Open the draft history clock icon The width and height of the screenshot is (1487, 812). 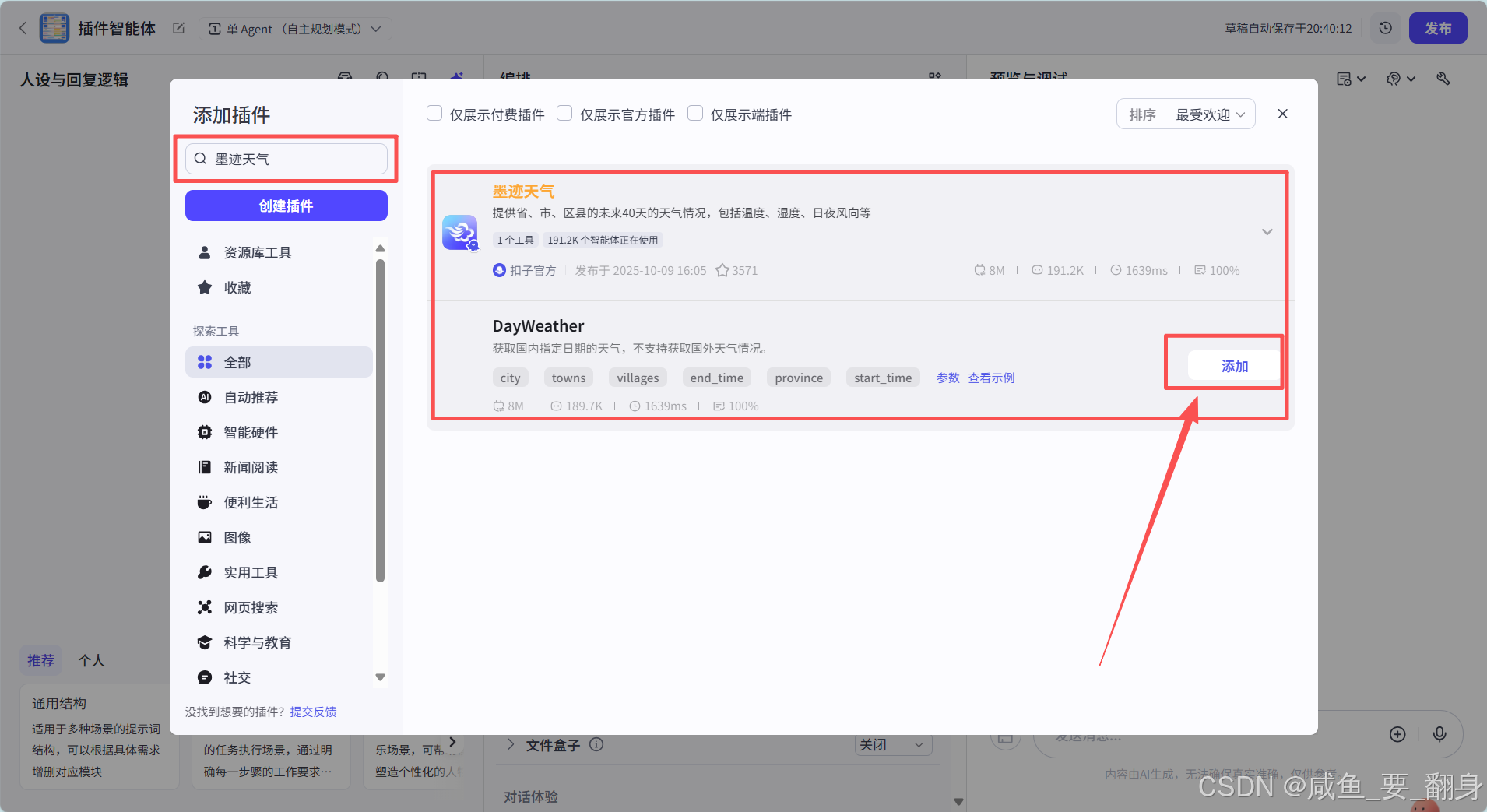tap(1385, 28)
